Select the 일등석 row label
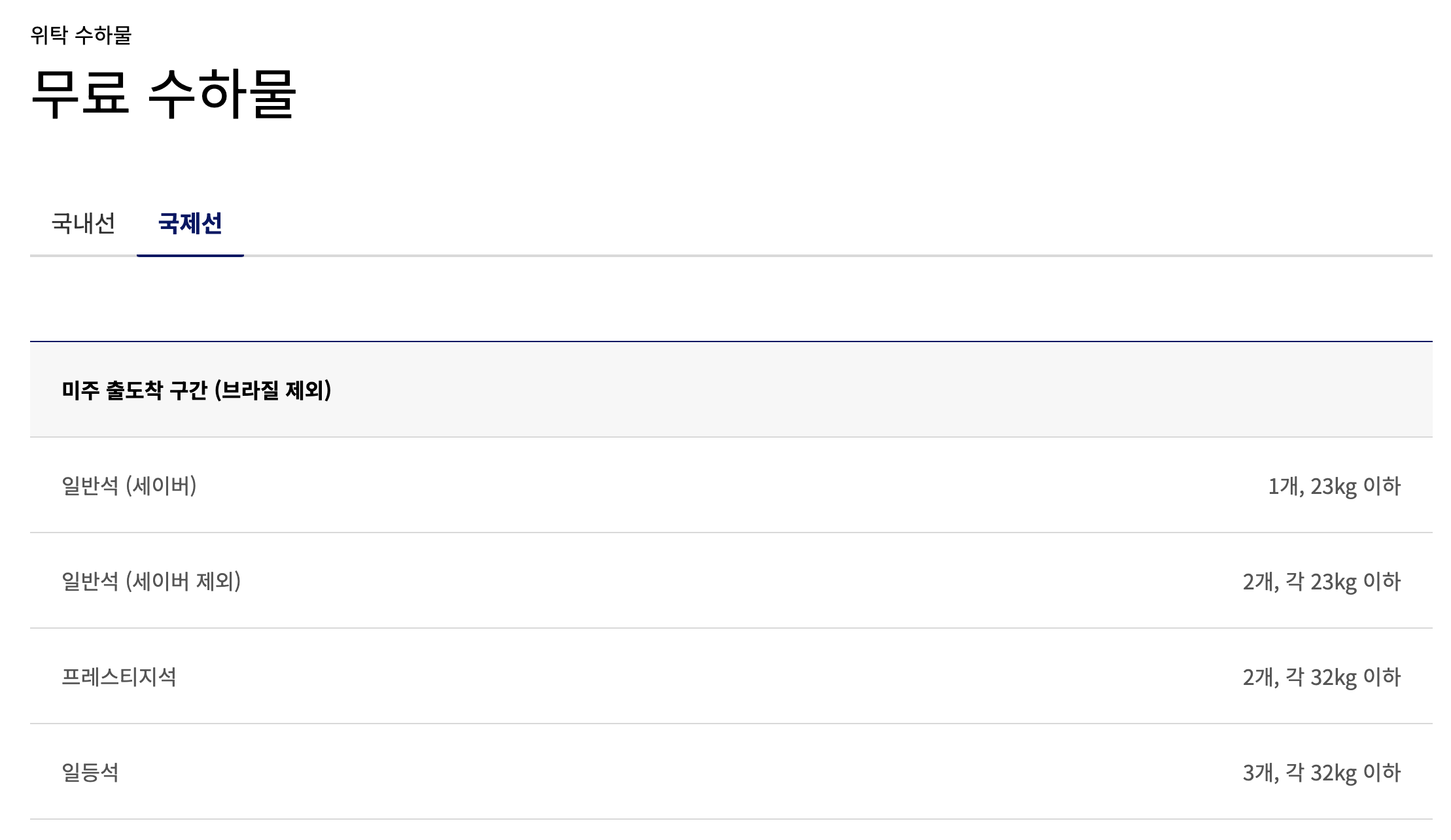This screenshot has height=840, width=1451. click(90, 772)
